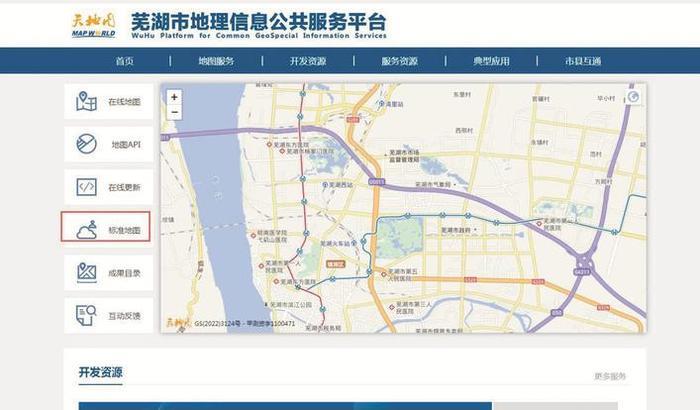Click the 地图API round icon
700x410 pixels.
coord(86,144)
